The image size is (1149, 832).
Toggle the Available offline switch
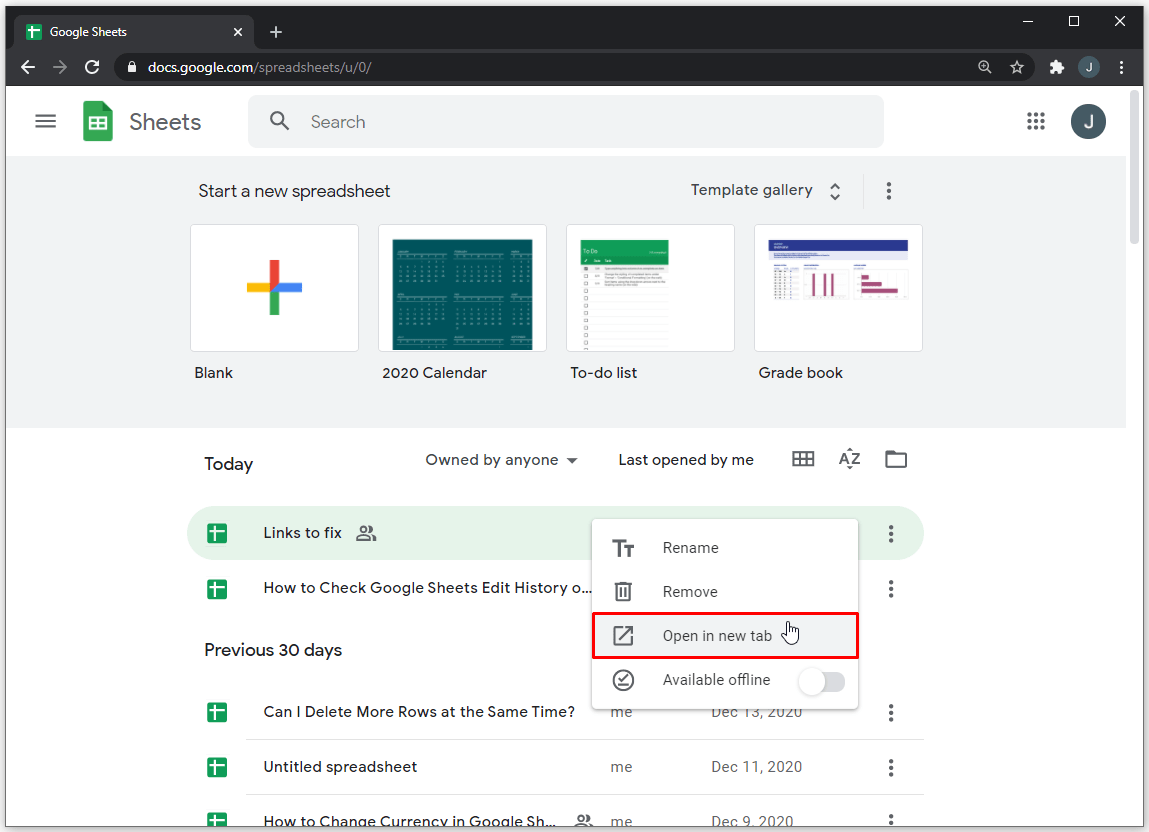click(822, 681)
